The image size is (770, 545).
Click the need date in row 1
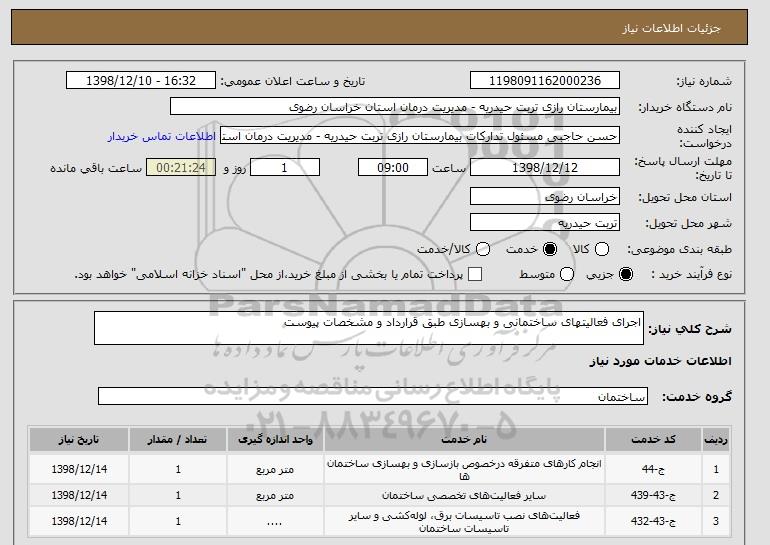79,469
